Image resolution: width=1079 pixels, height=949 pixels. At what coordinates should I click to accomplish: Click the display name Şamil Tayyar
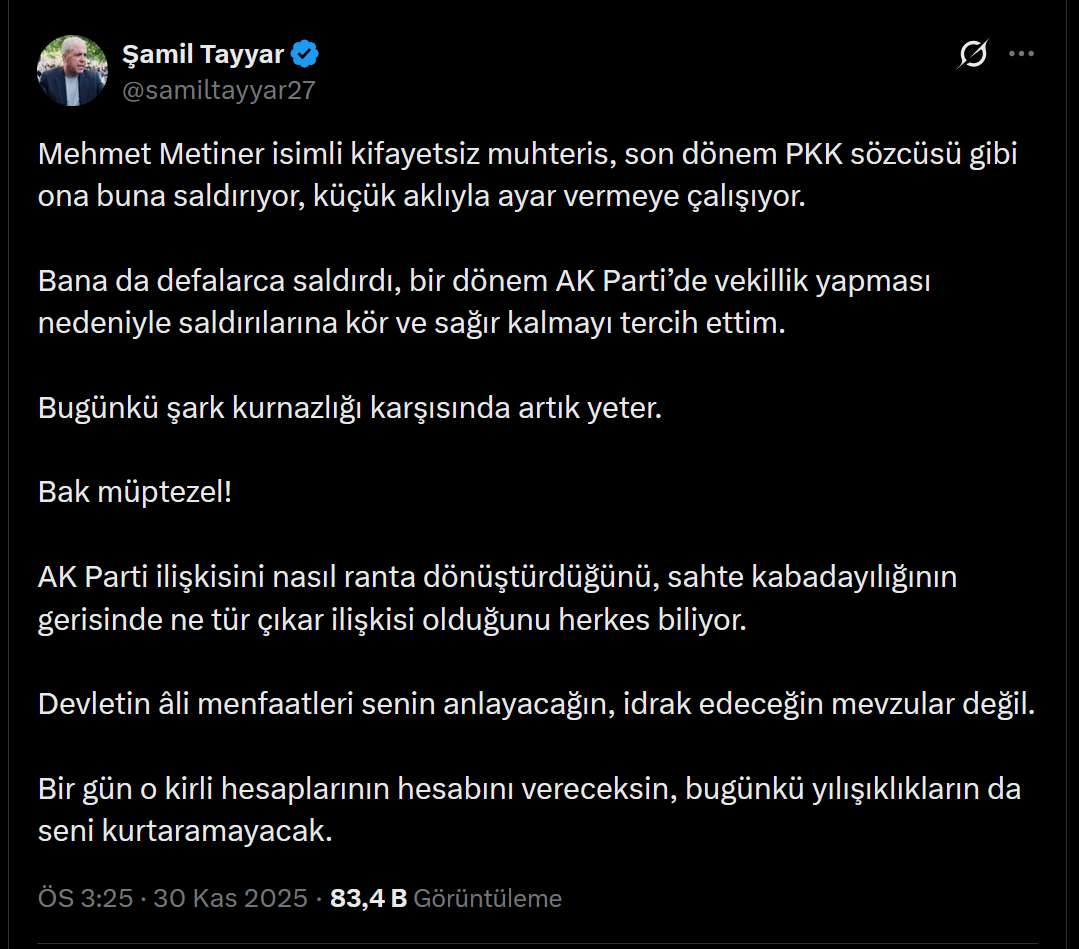pyautogui.click(x=202, y=54)
